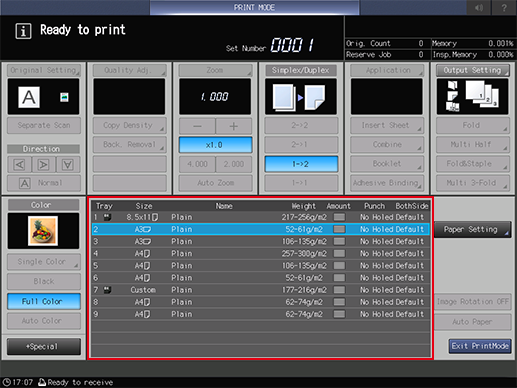The height and width of the screenshot is (388, 517).
Task: Click the Normal orientation button
Action: pyautogui.click(x=44, y=183)
